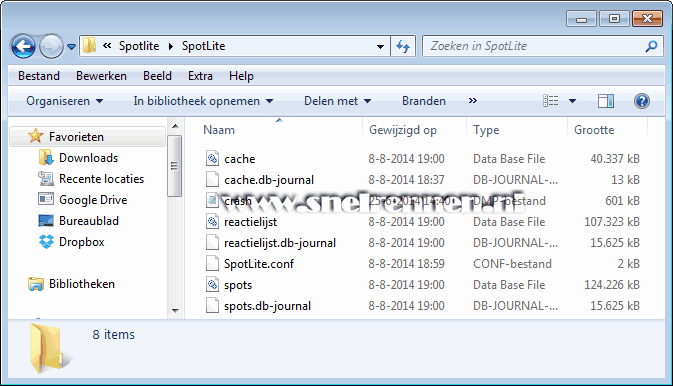Click the spots file database icon

click(212, 285)
